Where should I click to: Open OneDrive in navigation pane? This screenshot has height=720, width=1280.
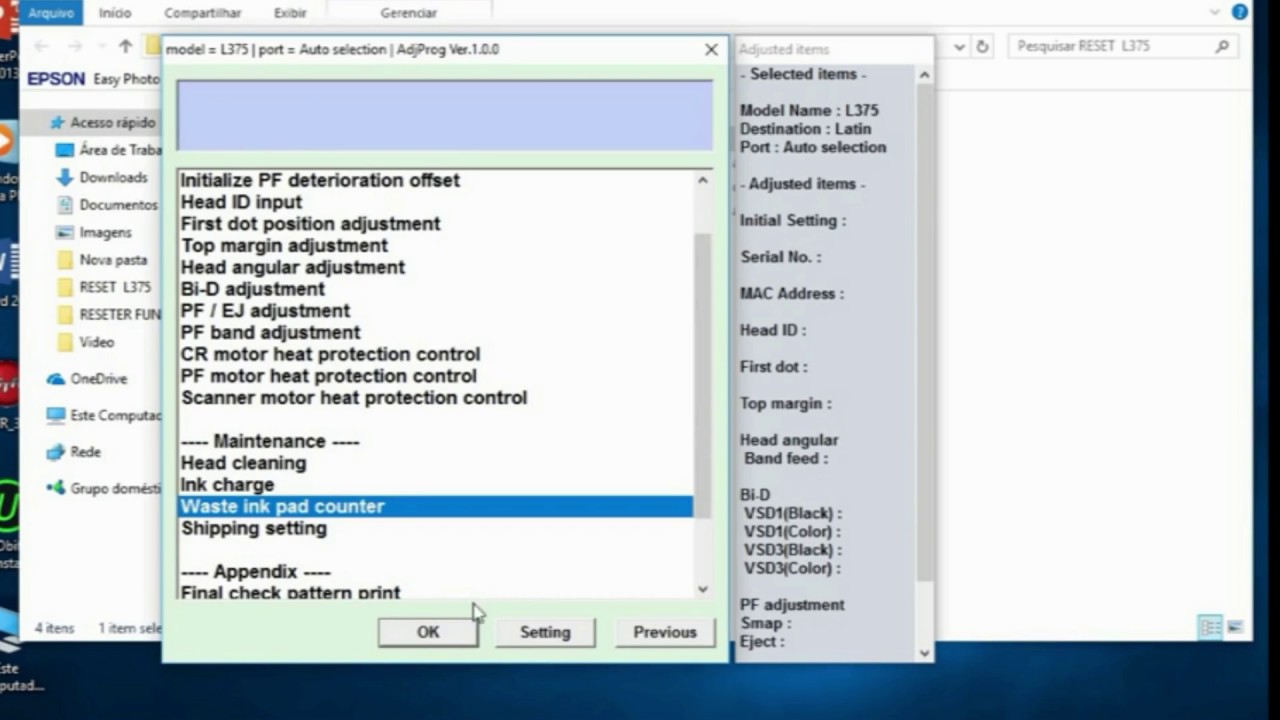coord(88,379)
